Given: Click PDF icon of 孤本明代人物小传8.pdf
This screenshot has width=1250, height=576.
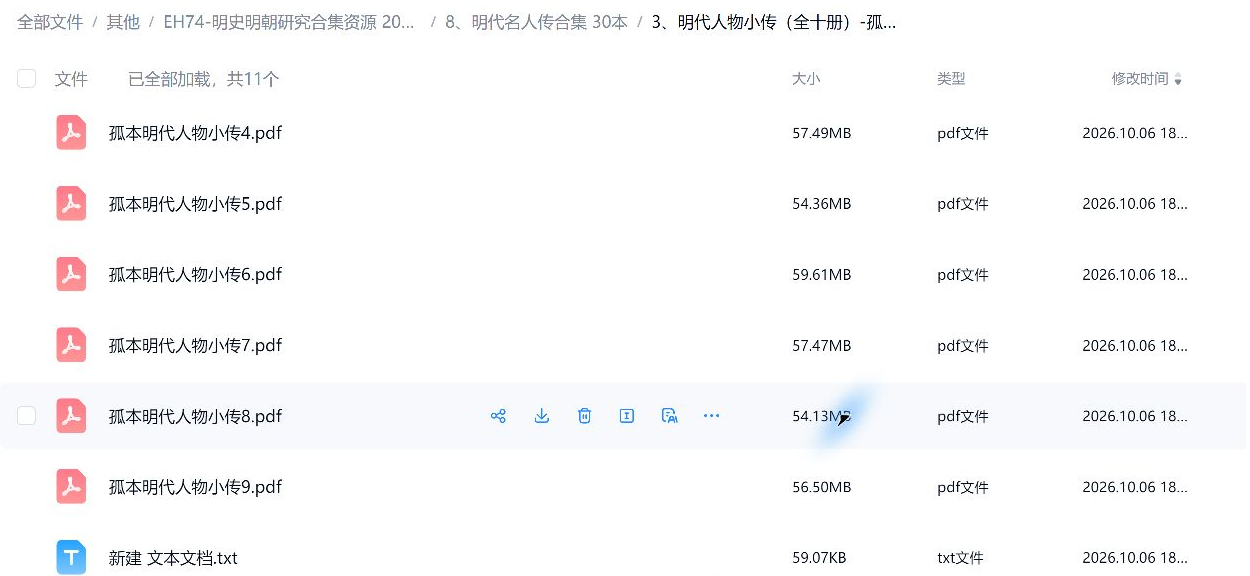Looking at the screenshot, I should (71, 416).
